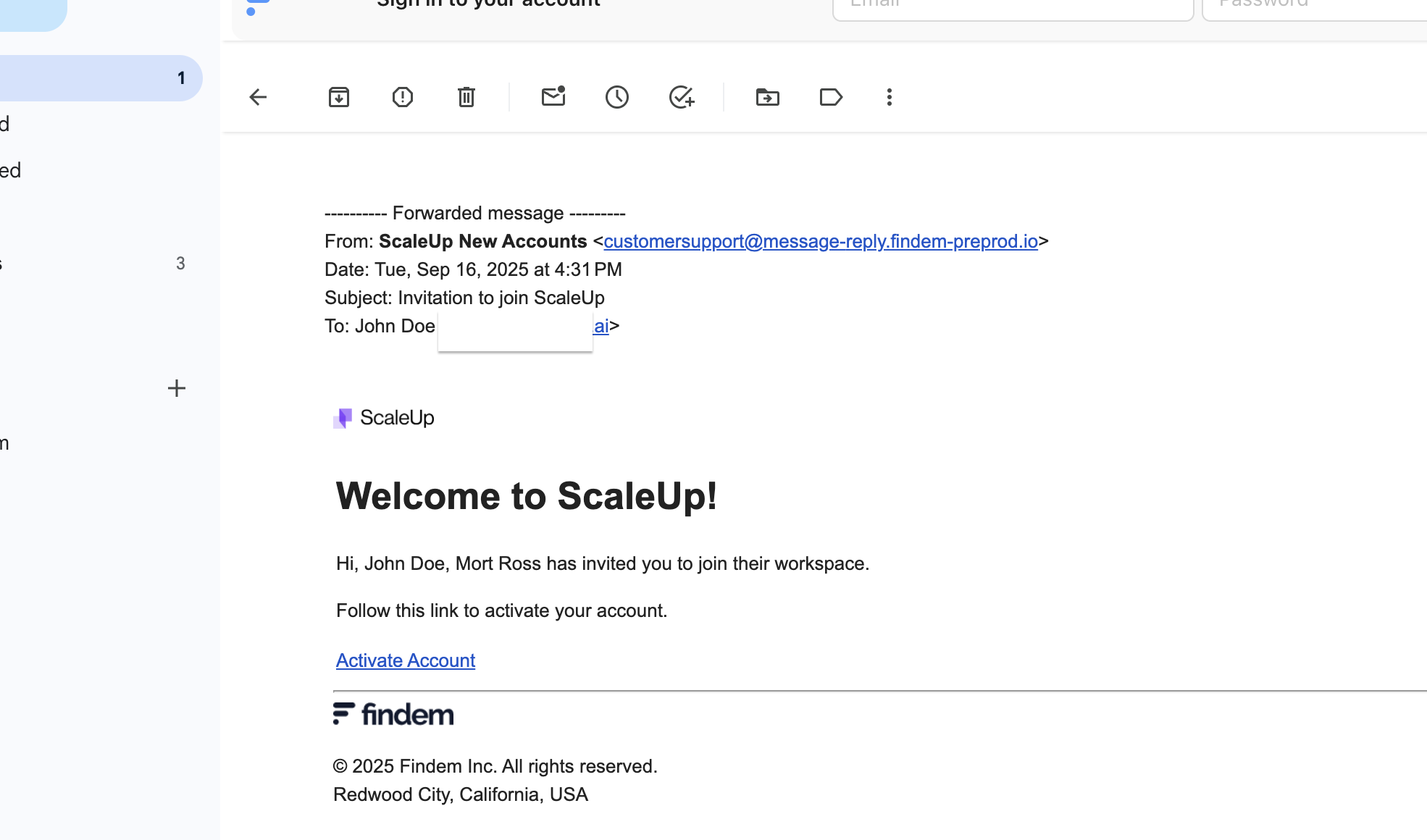
Task: Open the Labels menu
Action: (x=831, y=97)
